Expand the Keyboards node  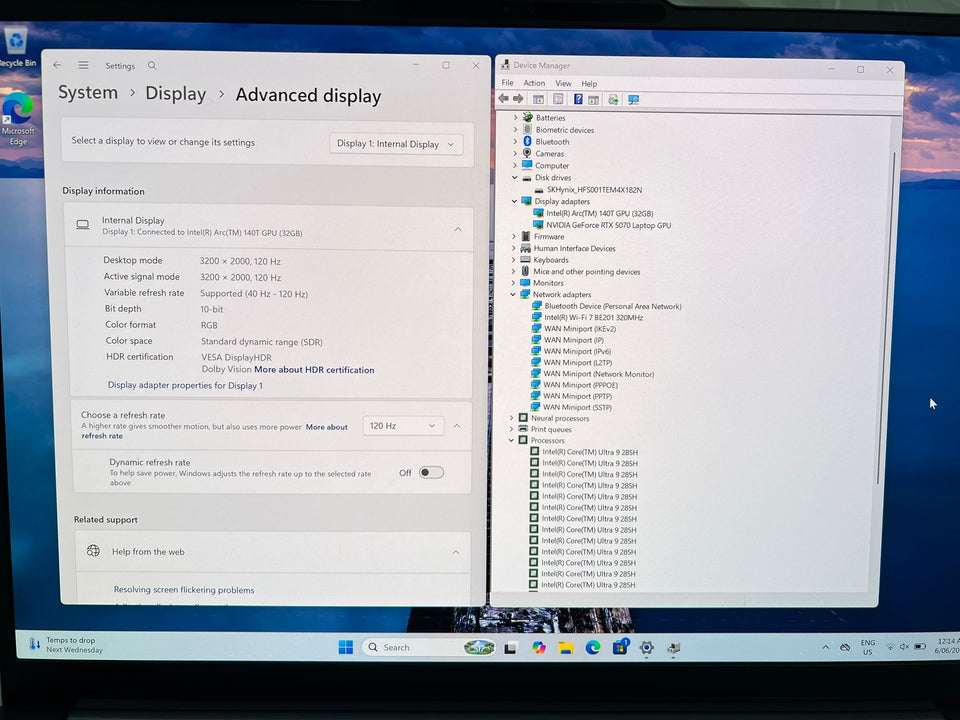[x=513, y=260]
